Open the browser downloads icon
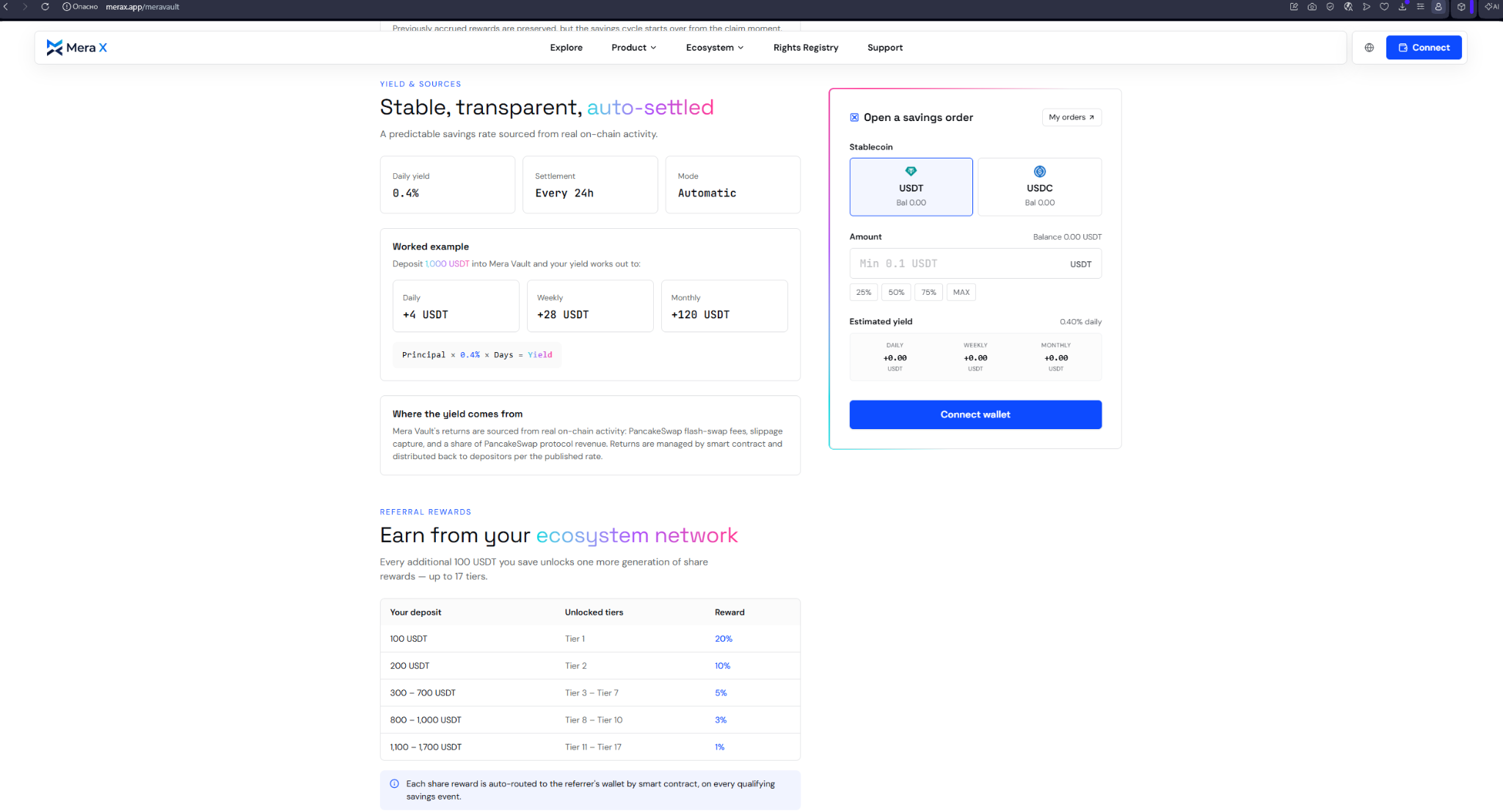Image resolution: width=1503 pixels, height=812 pixels. (x=1402, y=7)
